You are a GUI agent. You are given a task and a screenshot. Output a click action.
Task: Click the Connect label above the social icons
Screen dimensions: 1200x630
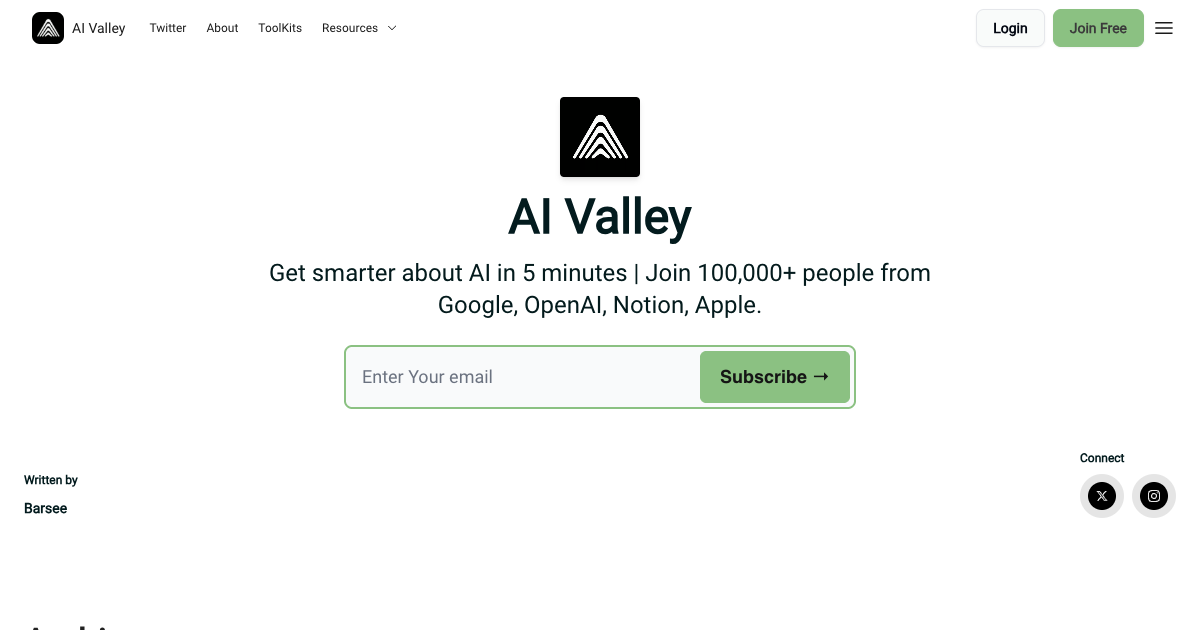pyautogui.click(x=1102, y=458)
